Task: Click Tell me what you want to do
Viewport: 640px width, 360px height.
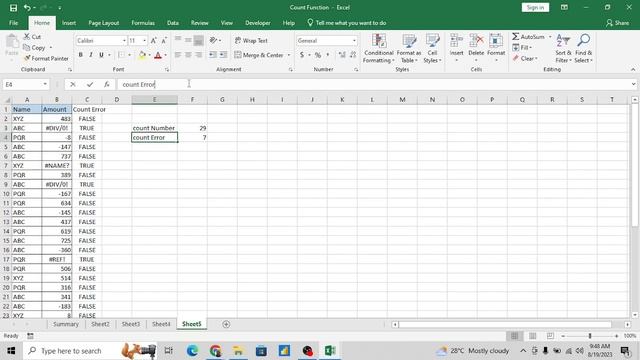Action: tap(347, 23)
